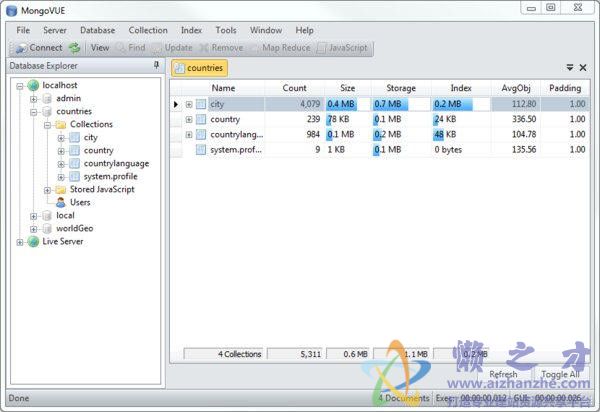The width and height of the screenshot is (600, 412).
Task: Click the Find toolbar button
Action: pyautogui.click(x=131, y=48)
